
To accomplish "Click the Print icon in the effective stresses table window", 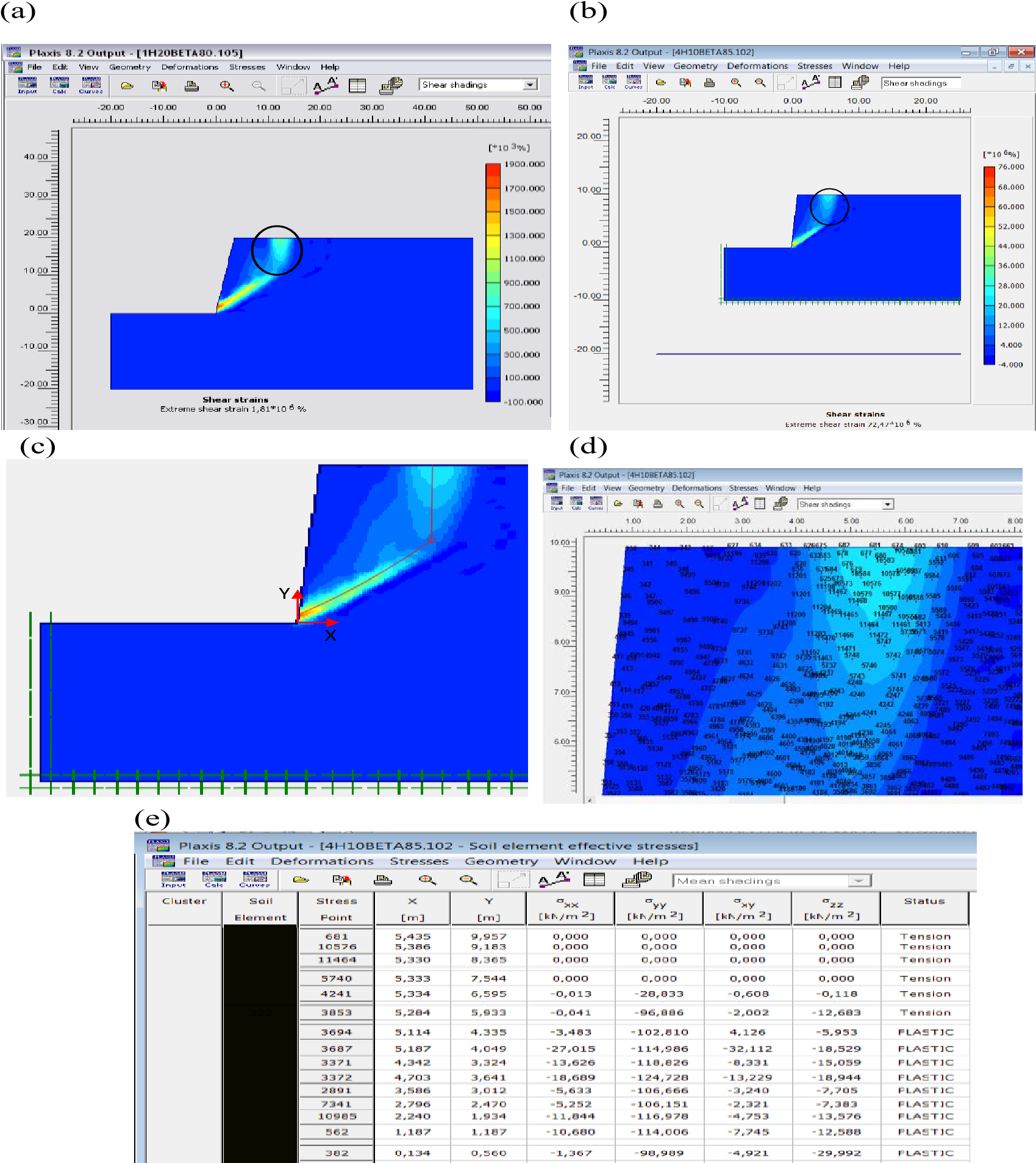I will pos(382,880).
